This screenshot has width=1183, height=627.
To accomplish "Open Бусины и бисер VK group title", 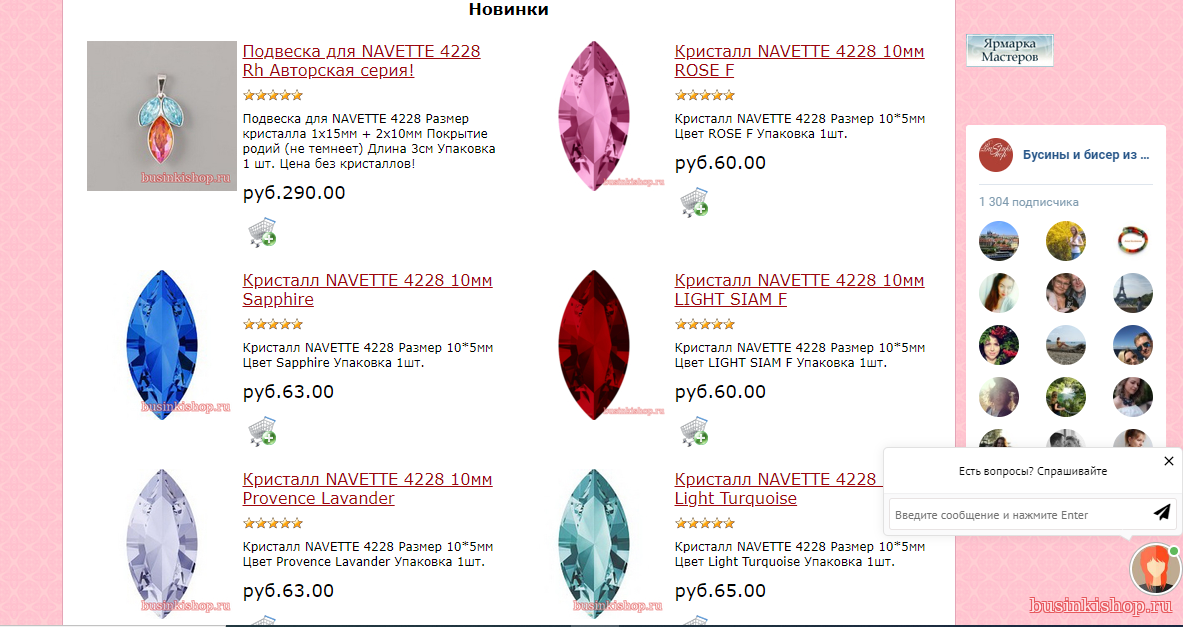I will [1086, 155].
